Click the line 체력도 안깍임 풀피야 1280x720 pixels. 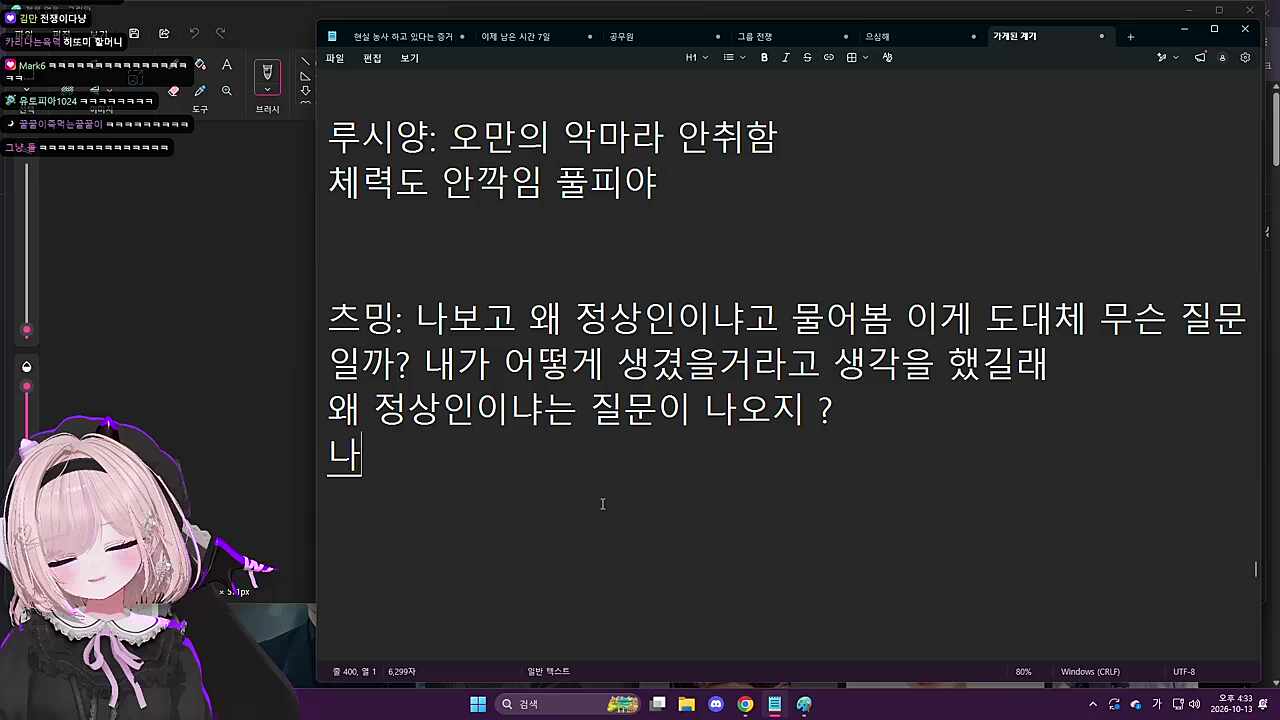(x=493, y=182)
